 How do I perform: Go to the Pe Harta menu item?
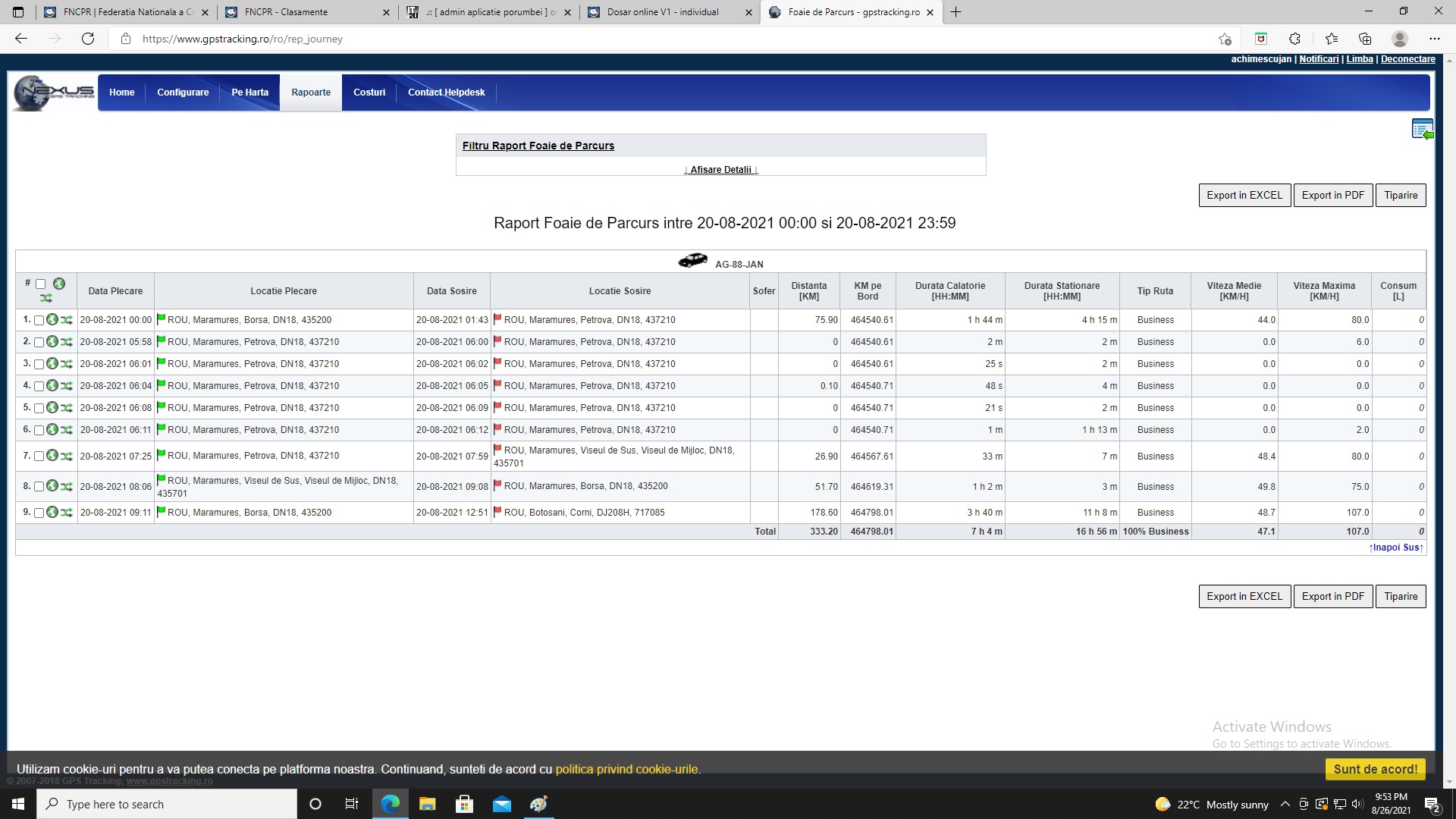[249, 93]
